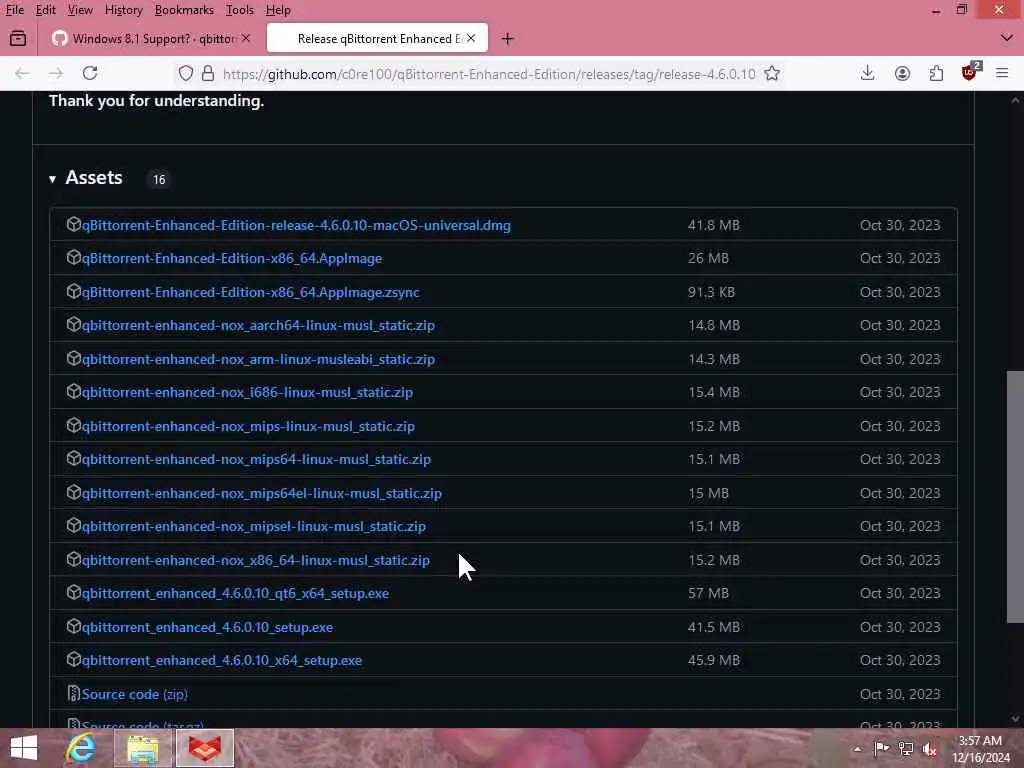Click the Assets count badge 16
Viewport: 1024px width, 768px height.
[x=159, y=180]
